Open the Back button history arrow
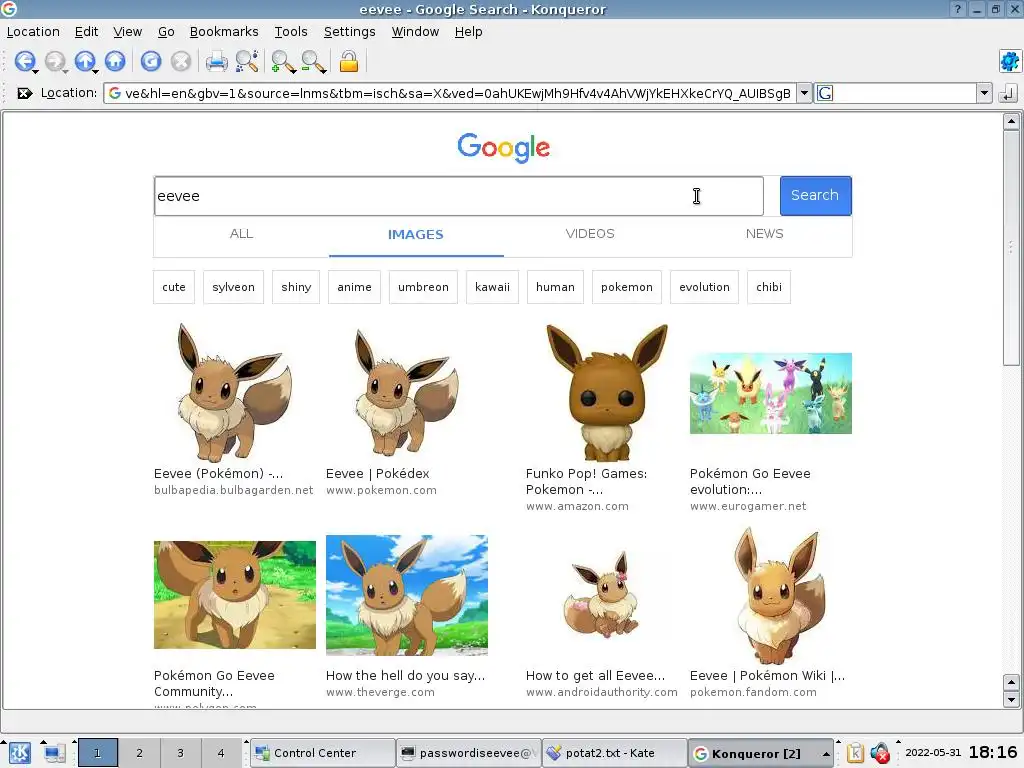Image resolution: width=1024 pixels, height=768 pixels. (x=36, y=71)
